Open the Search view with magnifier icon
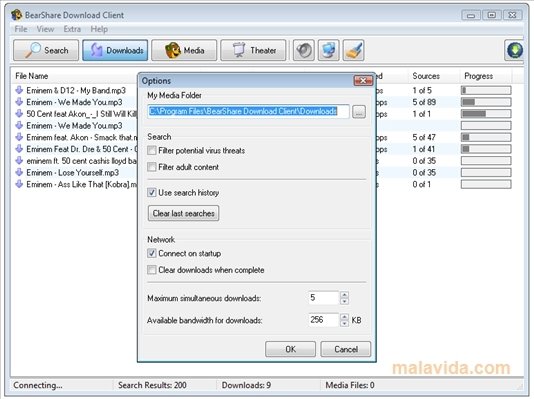 [x=46, y=50]
